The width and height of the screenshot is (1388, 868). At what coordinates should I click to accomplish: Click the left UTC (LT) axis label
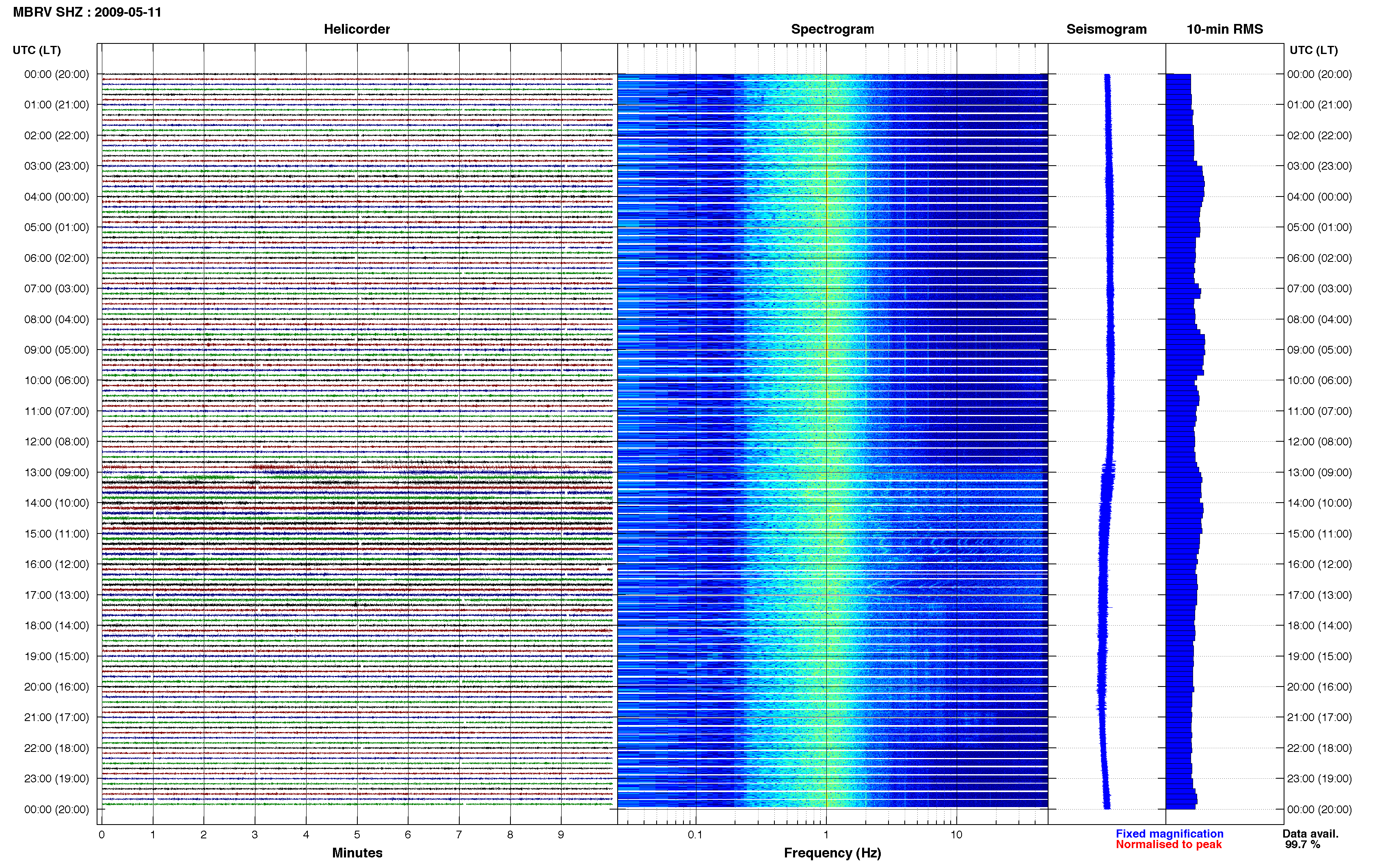coord(37,50)
